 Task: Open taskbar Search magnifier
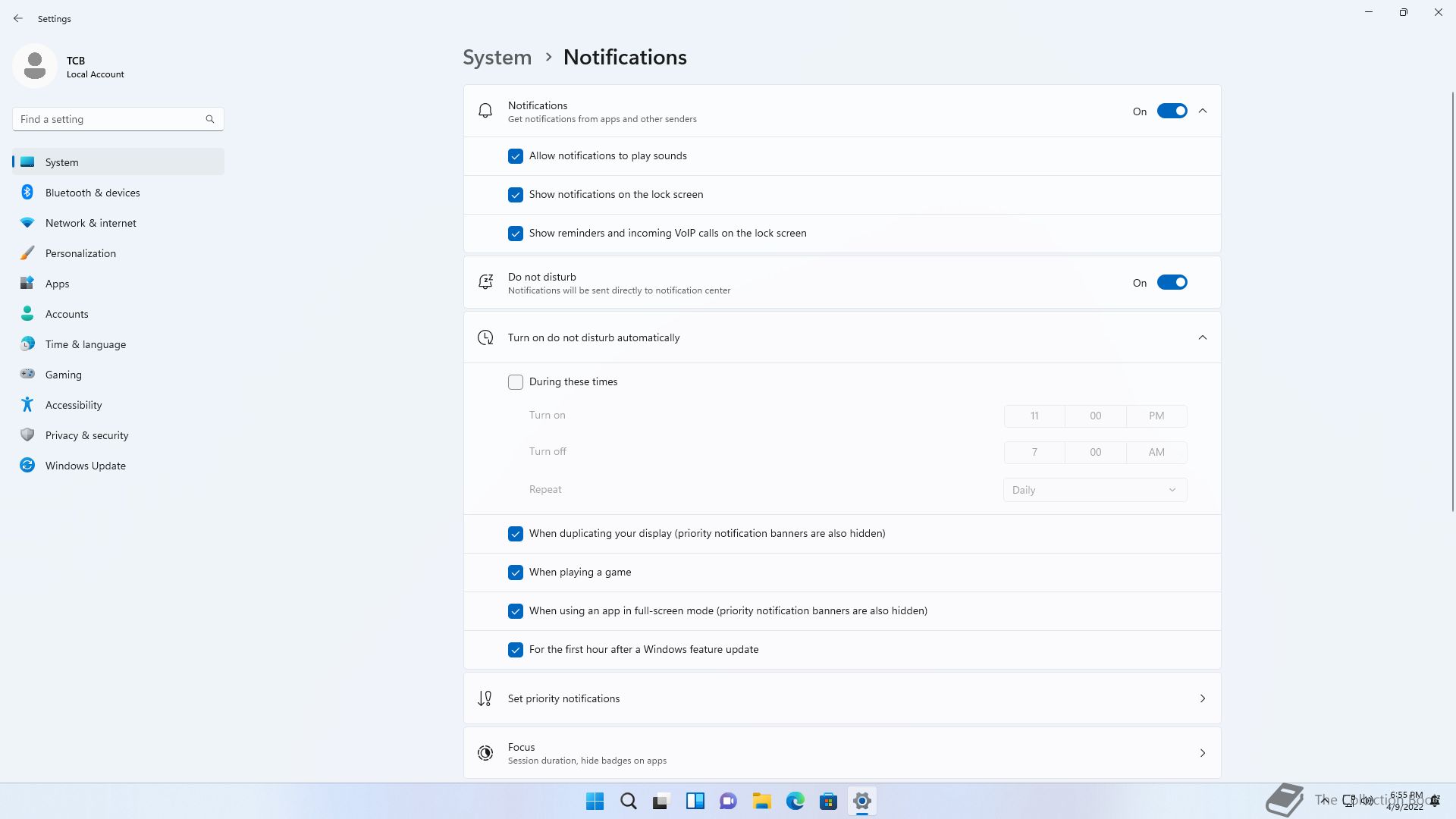point(628,801)
